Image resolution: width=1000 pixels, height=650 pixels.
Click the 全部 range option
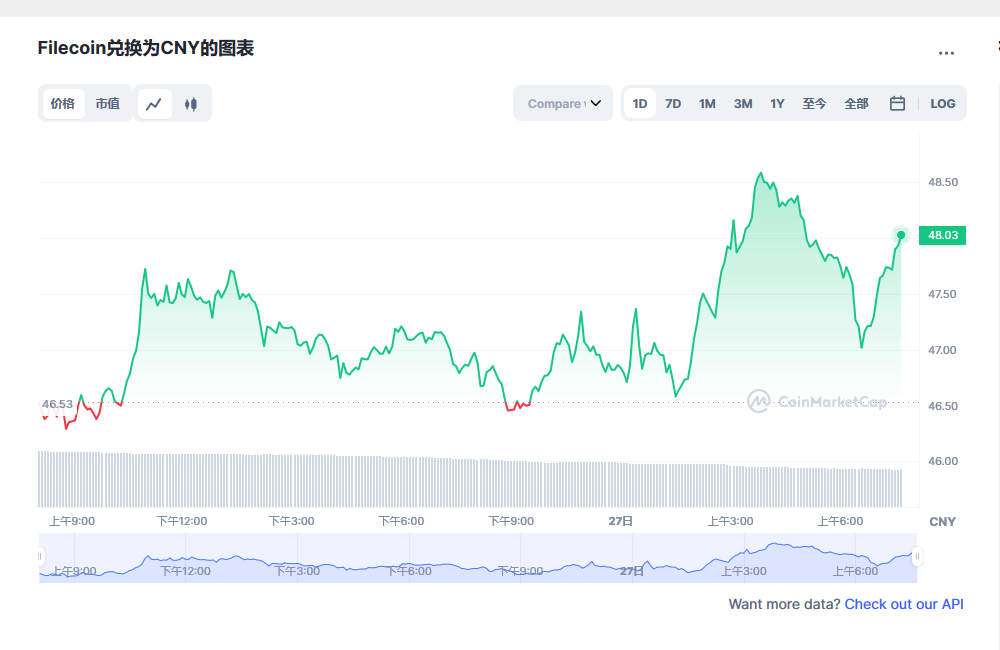856,103
